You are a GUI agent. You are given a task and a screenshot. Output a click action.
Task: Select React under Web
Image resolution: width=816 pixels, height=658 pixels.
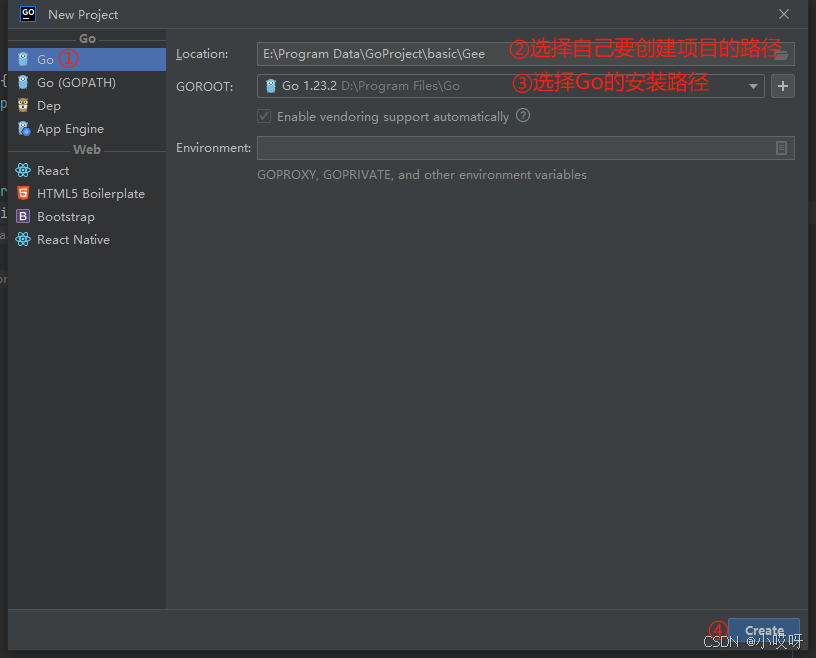click(87, 170)
